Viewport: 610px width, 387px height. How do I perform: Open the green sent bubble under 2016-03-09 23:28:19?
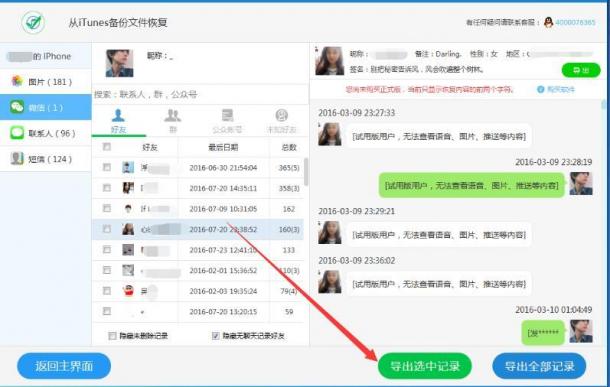point(472,185)
